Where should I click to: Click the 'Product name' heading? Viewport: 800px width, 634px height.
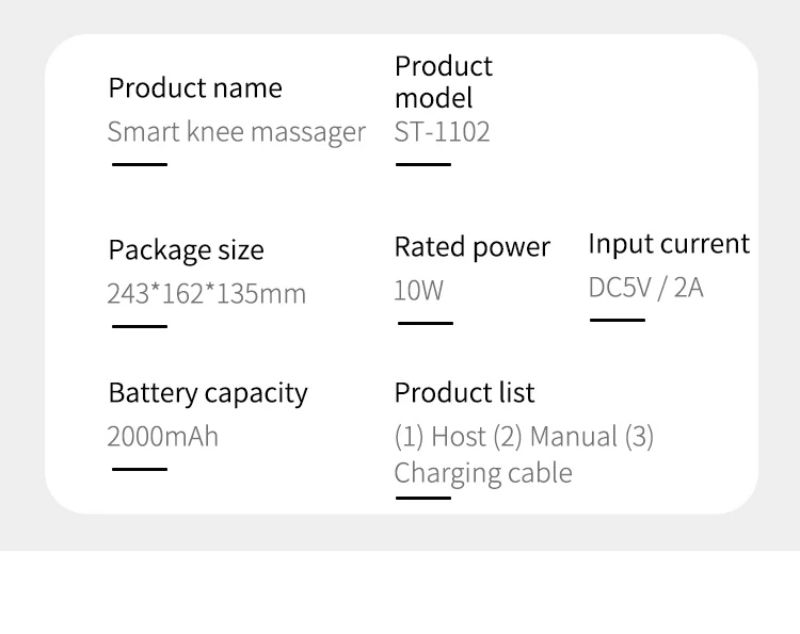[x=195, y=88]
